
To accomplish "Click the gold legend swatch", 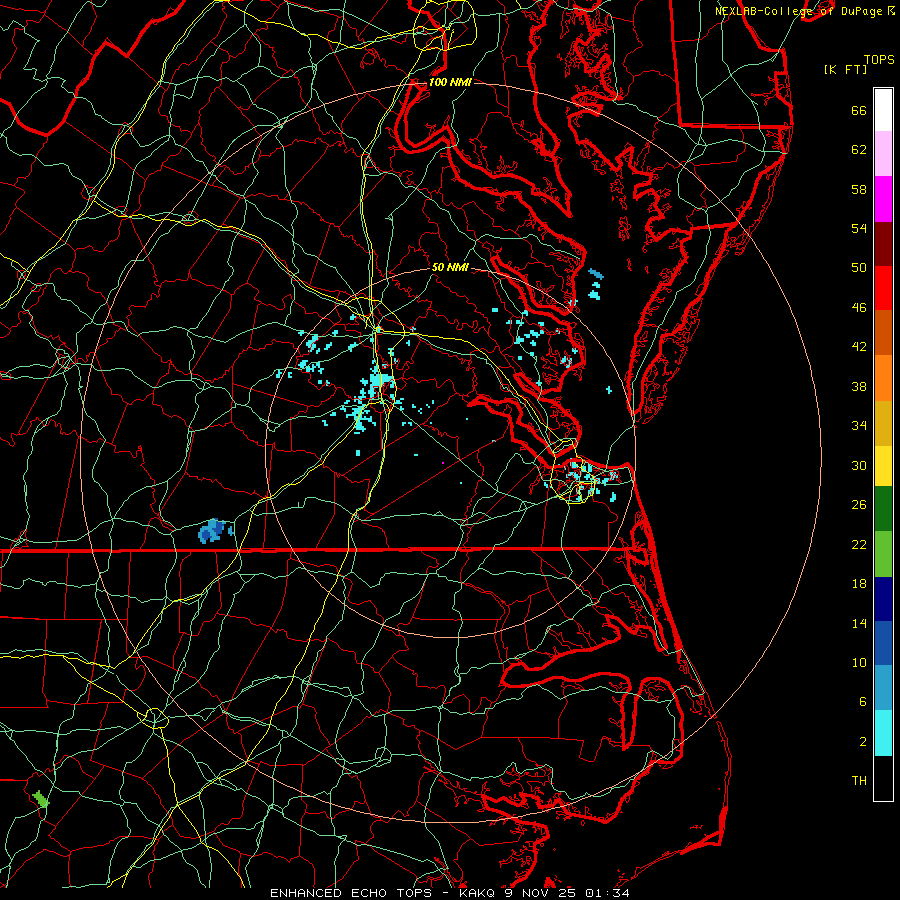I will (883, 423).
